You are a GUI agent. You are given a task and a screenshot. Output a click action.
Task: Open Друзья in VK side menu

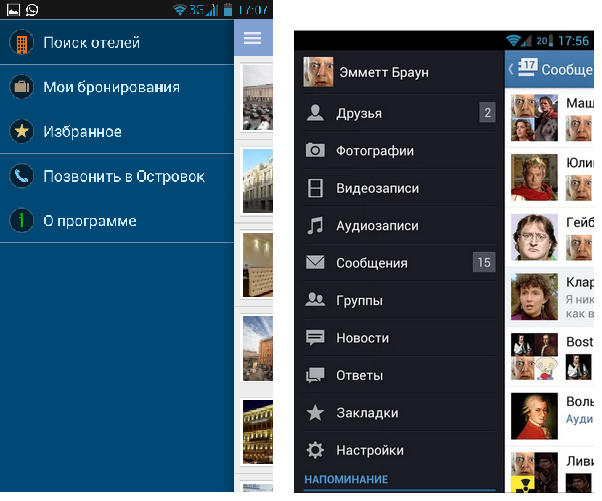(x=399, y=113)
